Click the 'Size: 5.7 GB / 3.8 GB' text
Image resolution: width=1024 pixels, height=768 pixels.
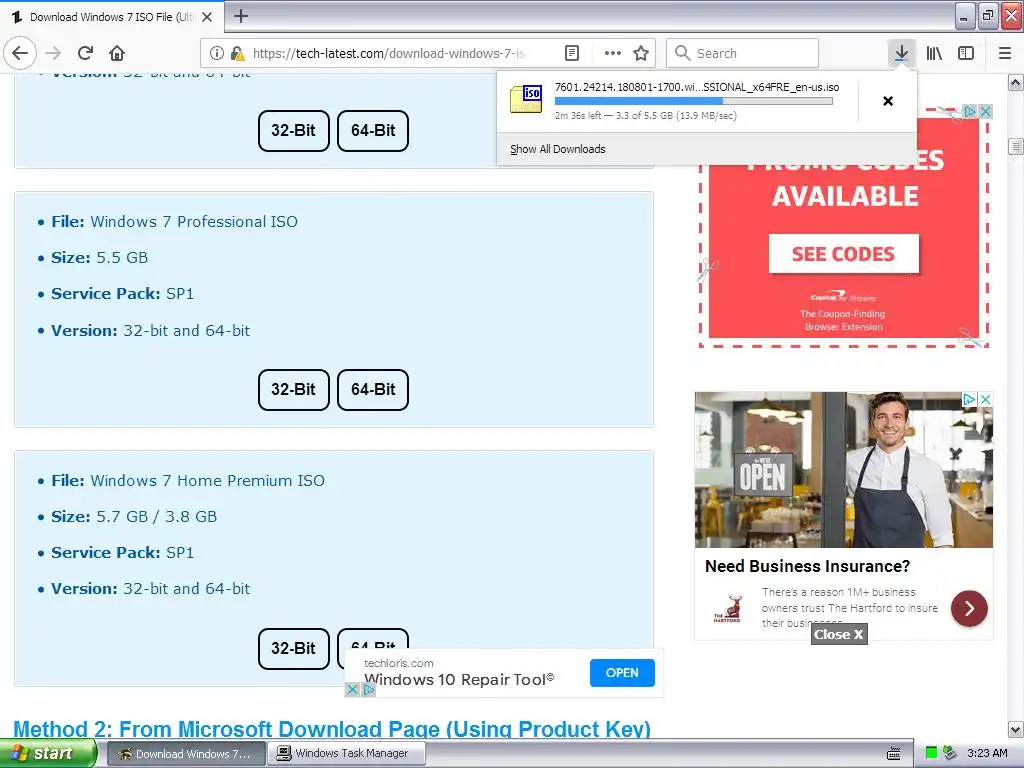click(x=135, y=517)
